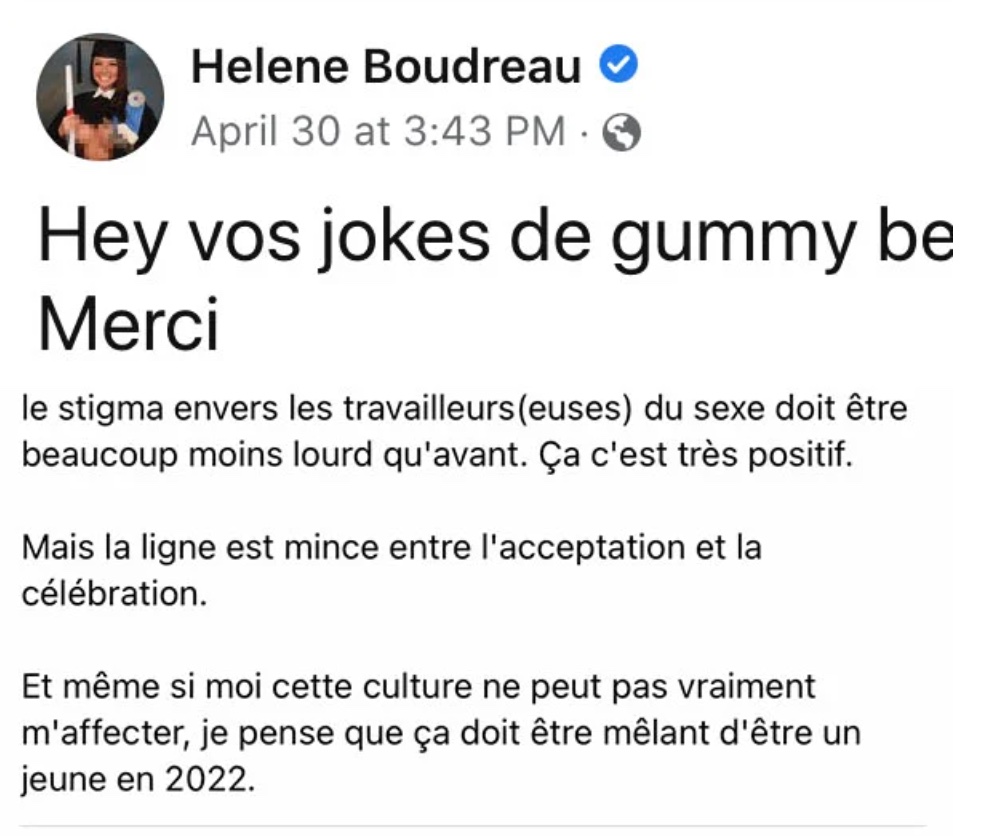The height and width of the screenshot is (836, 988).
Task: Click the horizontal divider below the post
Action: tap(473, 825)
